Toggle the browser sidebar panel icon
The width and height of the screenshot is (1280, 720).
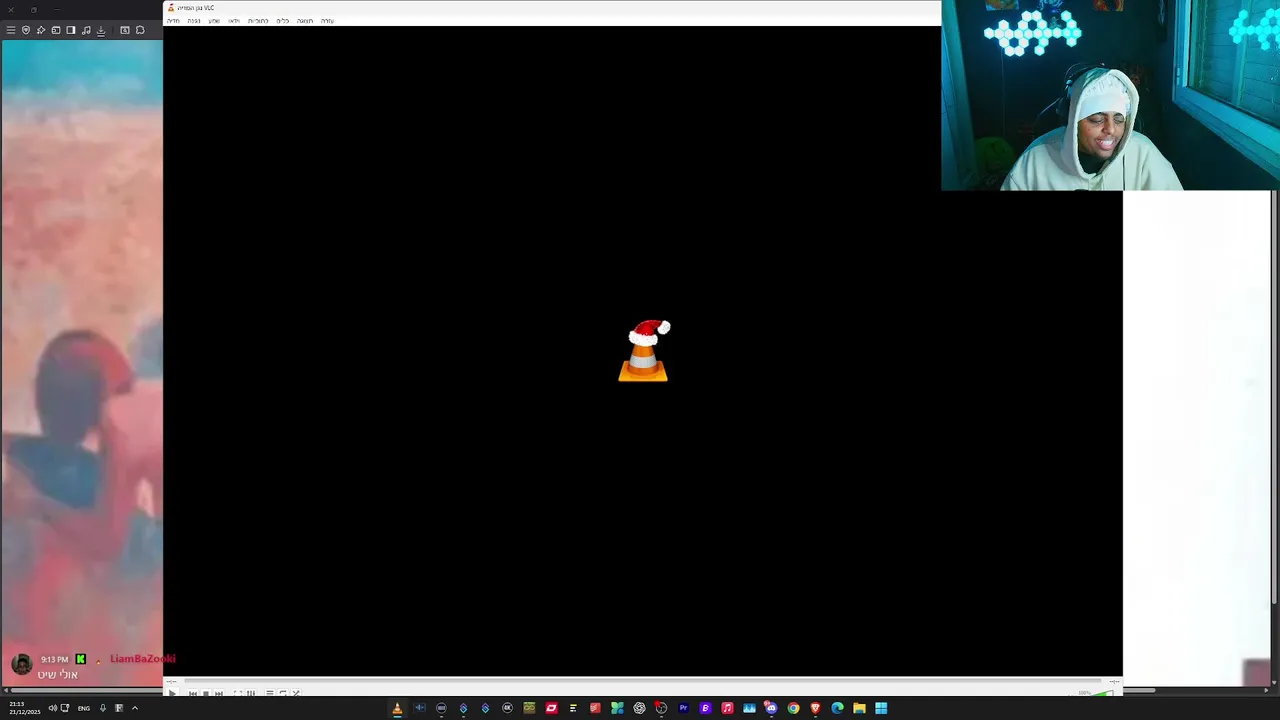(x=71, y=30)
